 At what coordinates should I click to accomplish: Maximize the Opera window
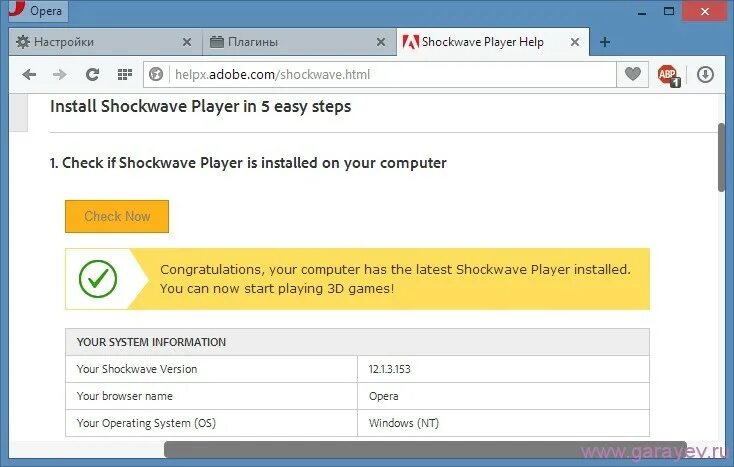[x=669, y=11]
